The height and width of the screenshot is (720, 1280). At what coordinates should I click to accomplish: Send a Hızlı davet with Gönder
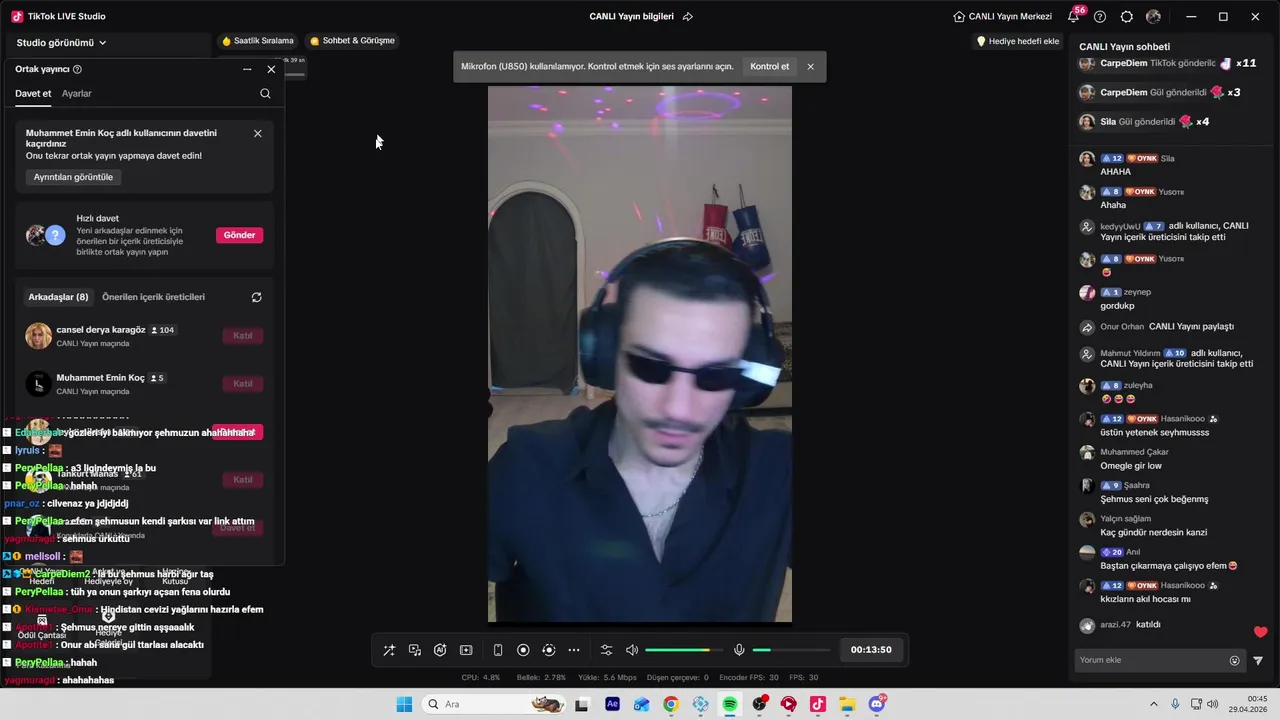(239, 235)
